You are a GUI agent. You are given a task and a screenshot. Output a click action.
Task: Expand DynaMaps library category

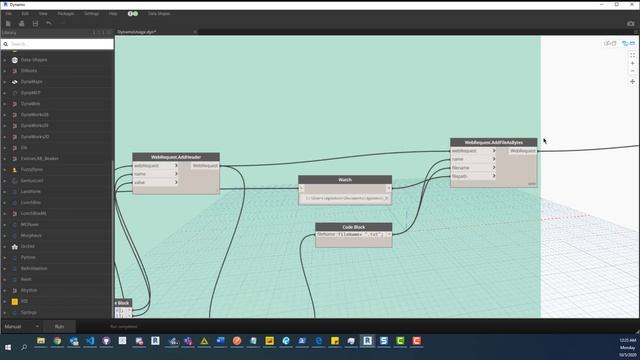[4, 82]
